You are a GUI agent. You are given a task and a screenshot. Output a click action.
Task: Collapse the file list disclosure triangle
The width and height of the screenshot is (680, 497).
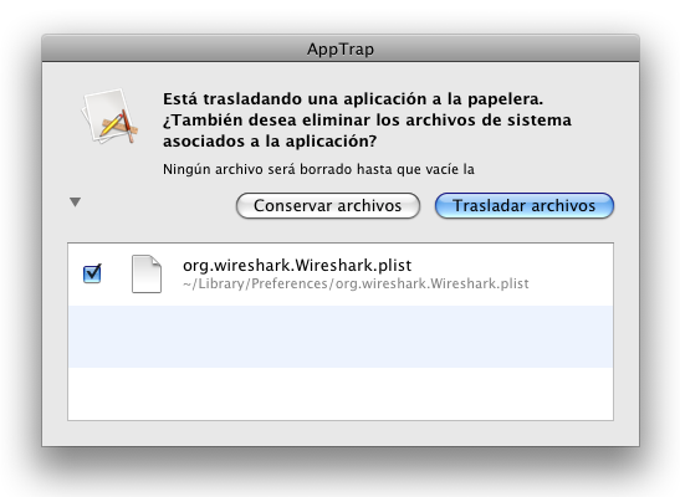pos(75,202)
